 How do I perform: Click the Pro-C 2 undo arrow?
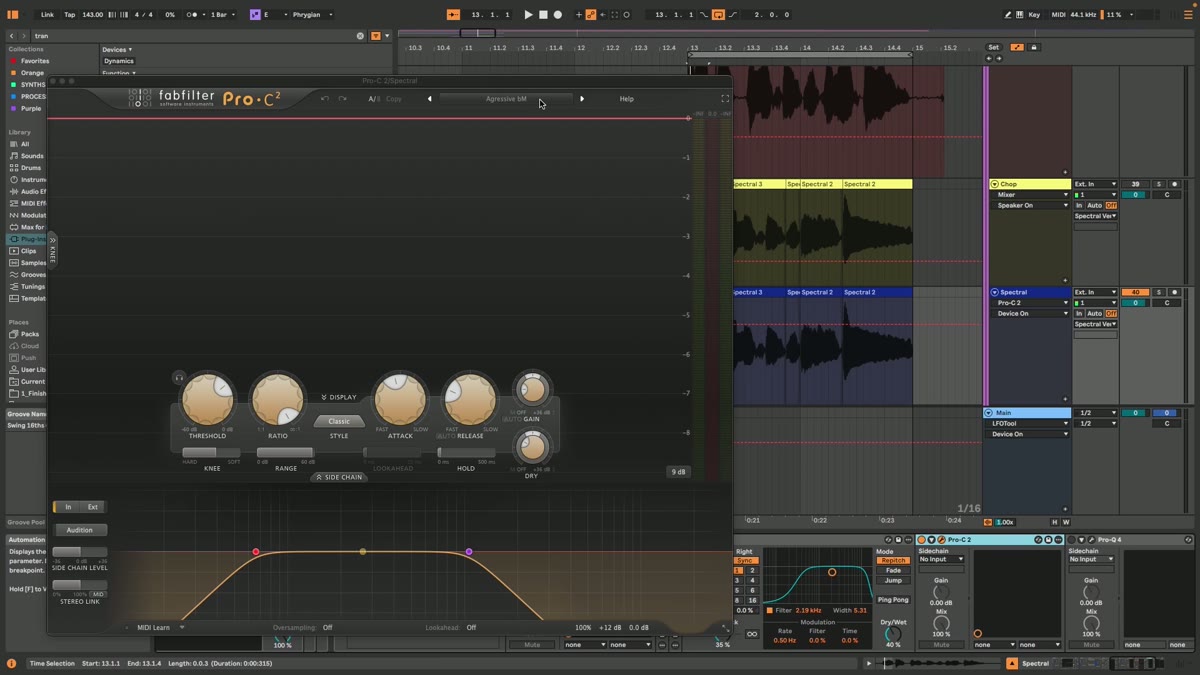[325, 99]
